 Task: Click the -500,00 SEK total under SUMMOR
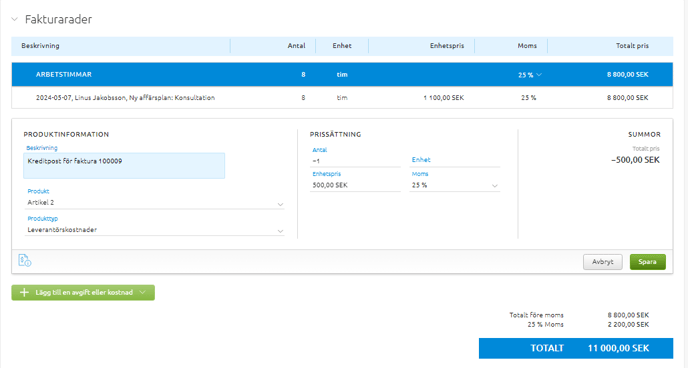click(635, 160)
